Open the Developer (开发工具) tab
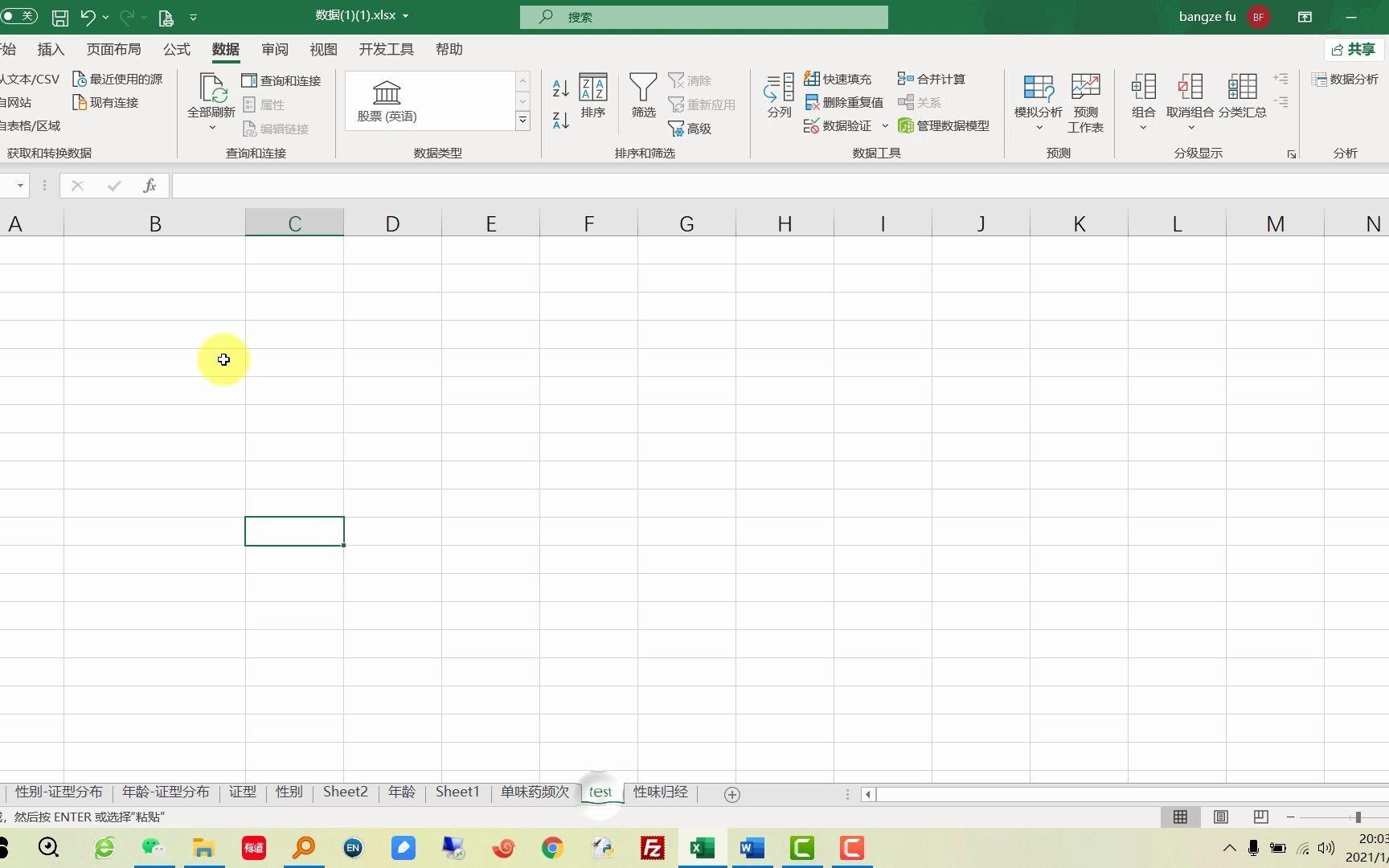This screenshot has height=868, width=1389. pos(386,49)
